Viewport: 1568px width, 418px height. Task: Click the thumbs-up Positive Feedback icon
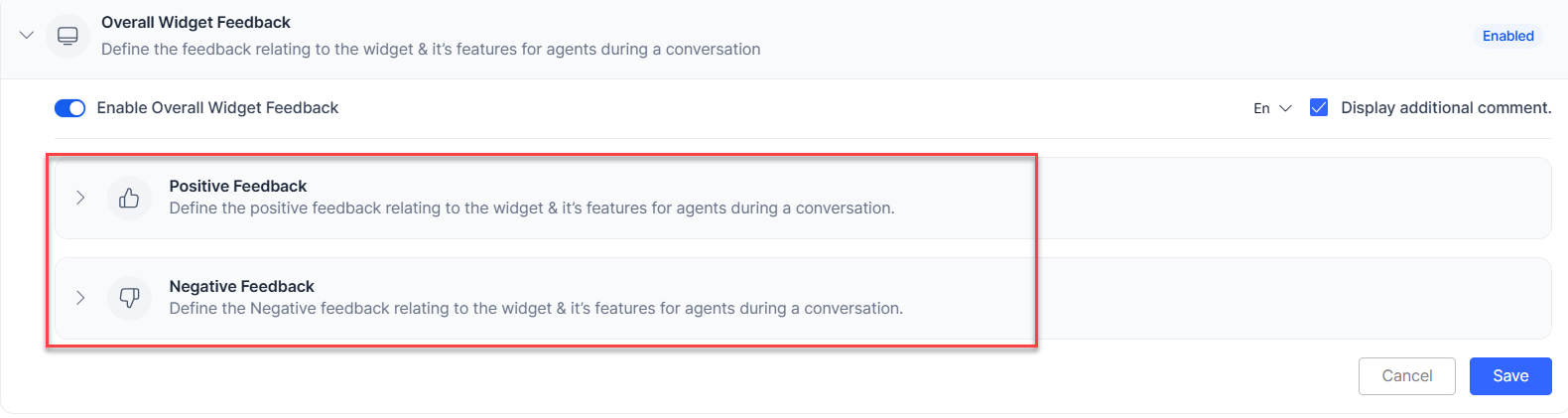tap(129, 199)
